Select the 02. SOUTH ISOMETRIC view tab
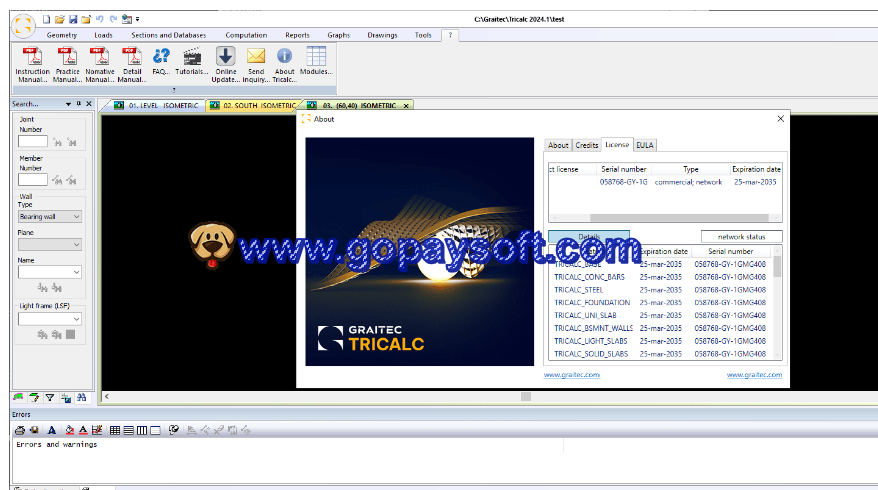This screenshot has height=490, width=878. pyautogui.click(x=253, y=105)
